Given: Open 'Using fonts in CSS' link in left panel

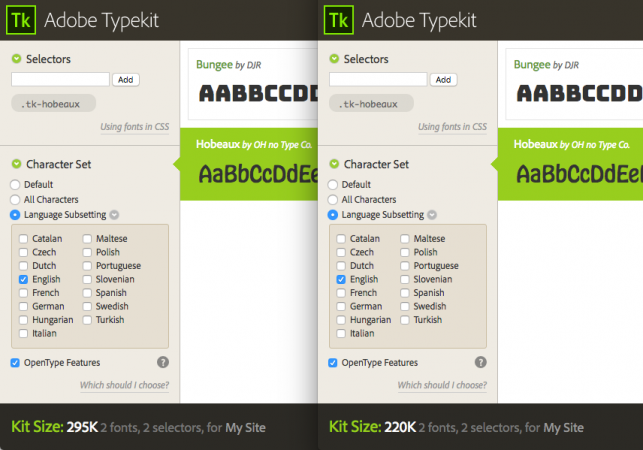Looking at the screenshot, I should coord(135,127).
